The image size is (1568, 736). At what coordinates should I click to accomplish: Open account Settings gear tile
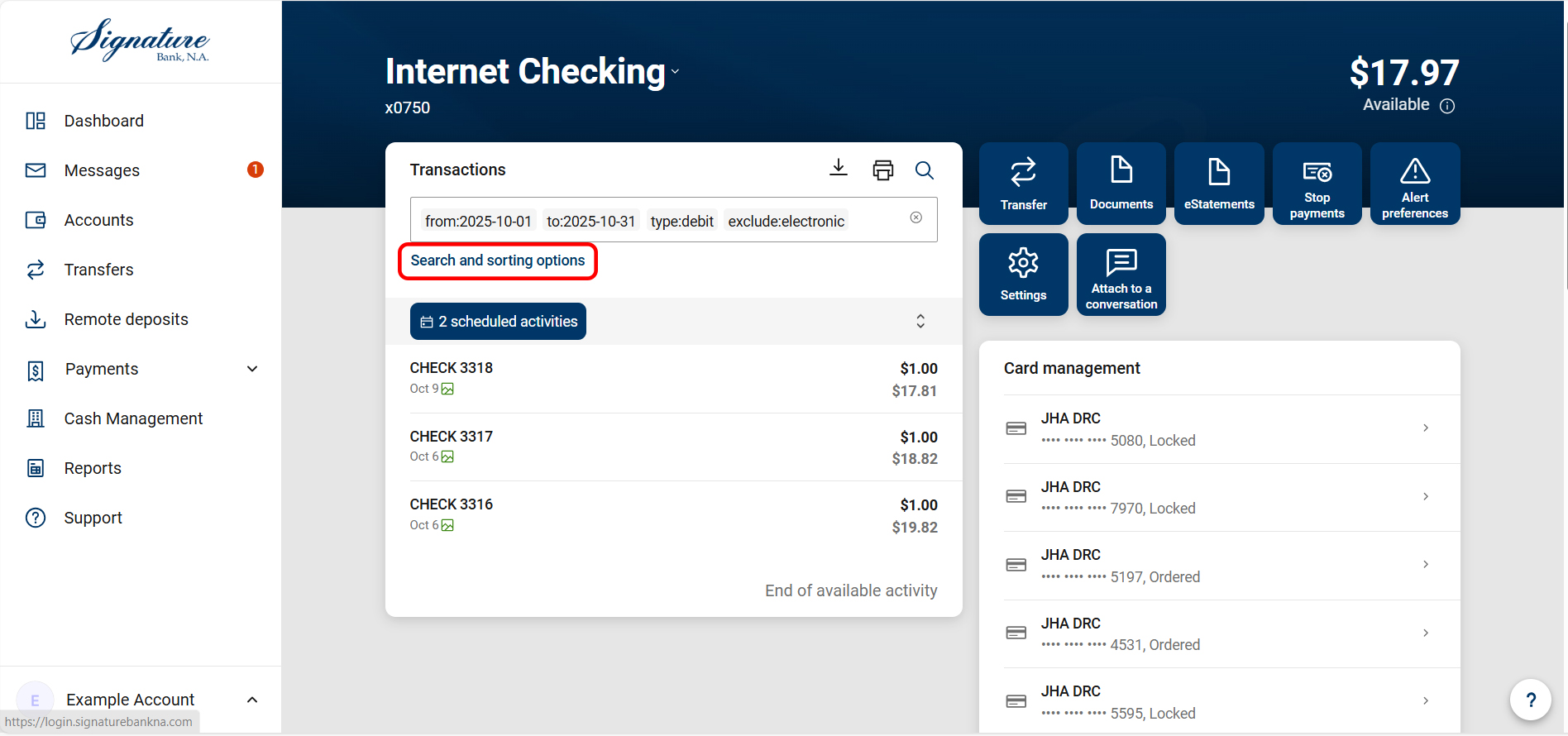1023,275
